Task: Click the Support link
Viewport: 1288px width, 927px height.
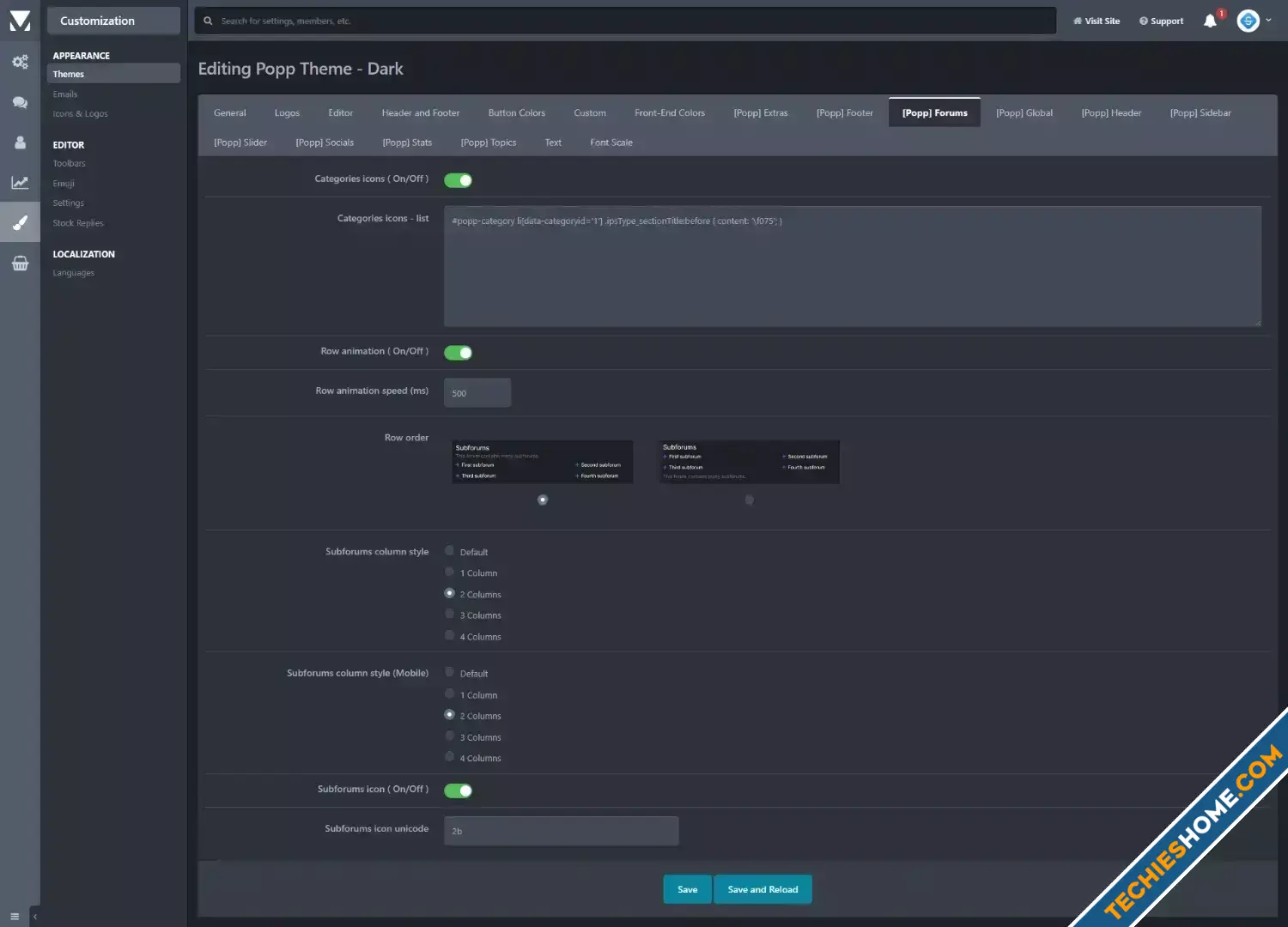Action: point(1161,21)
